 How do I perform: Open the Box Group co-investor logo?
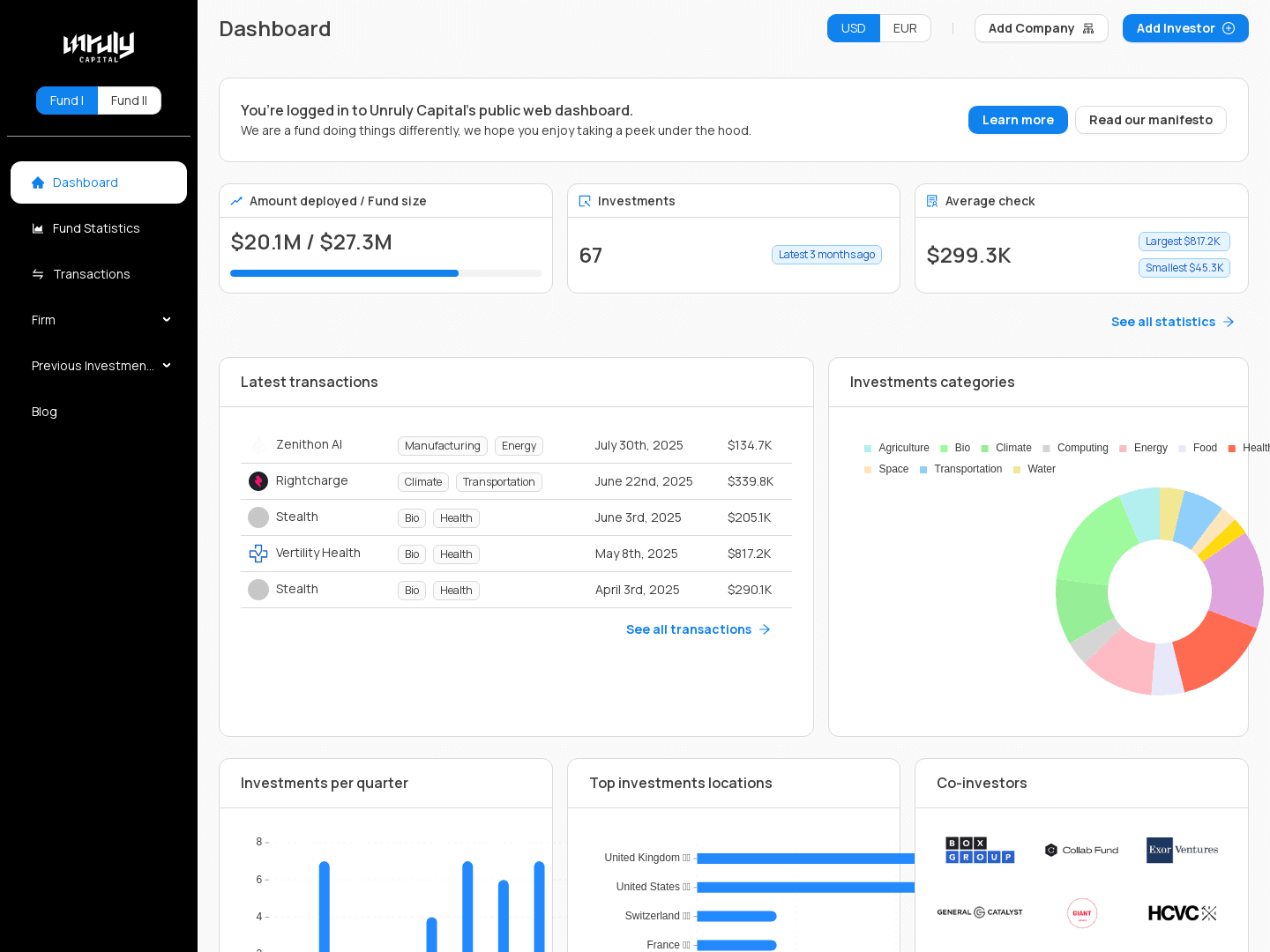[x=980, y=850]
